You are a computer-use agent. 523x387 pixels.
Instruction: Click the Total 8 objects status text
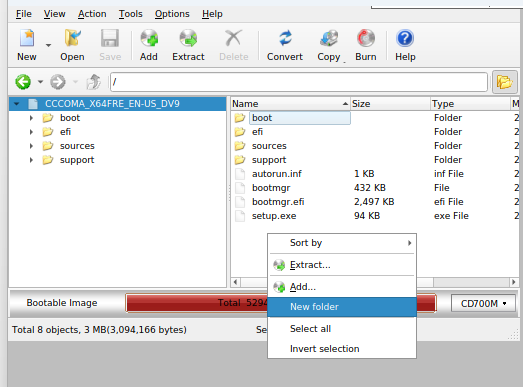coord(99,330)
